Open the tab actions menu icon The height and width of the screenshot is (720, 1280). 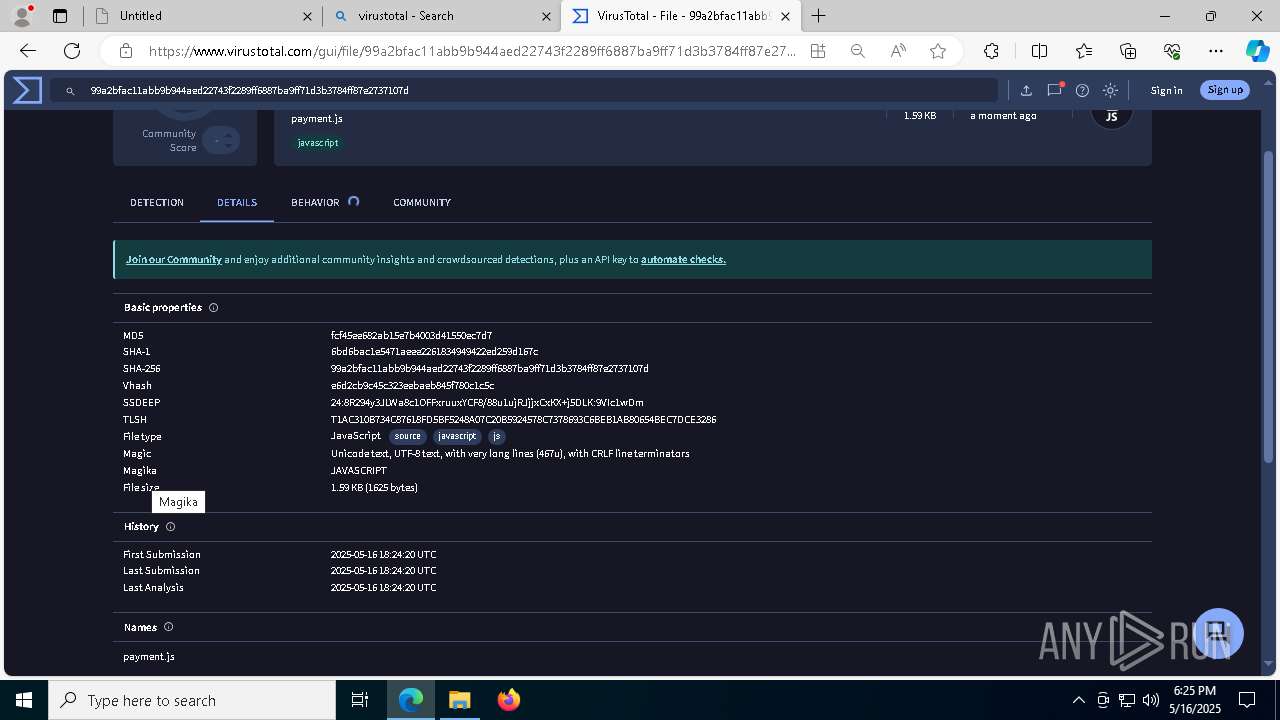[x=59, y=16]
